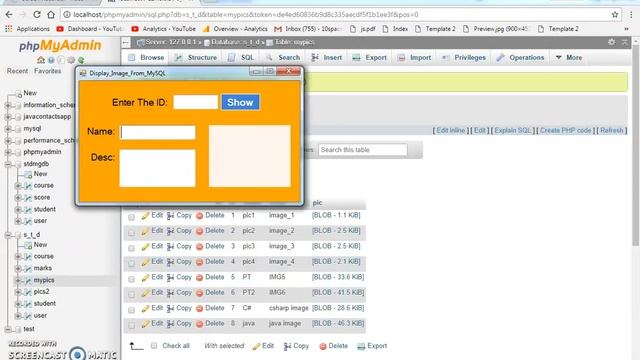
Task: Click Copy icon for row pic2
Action: [171, 231]
